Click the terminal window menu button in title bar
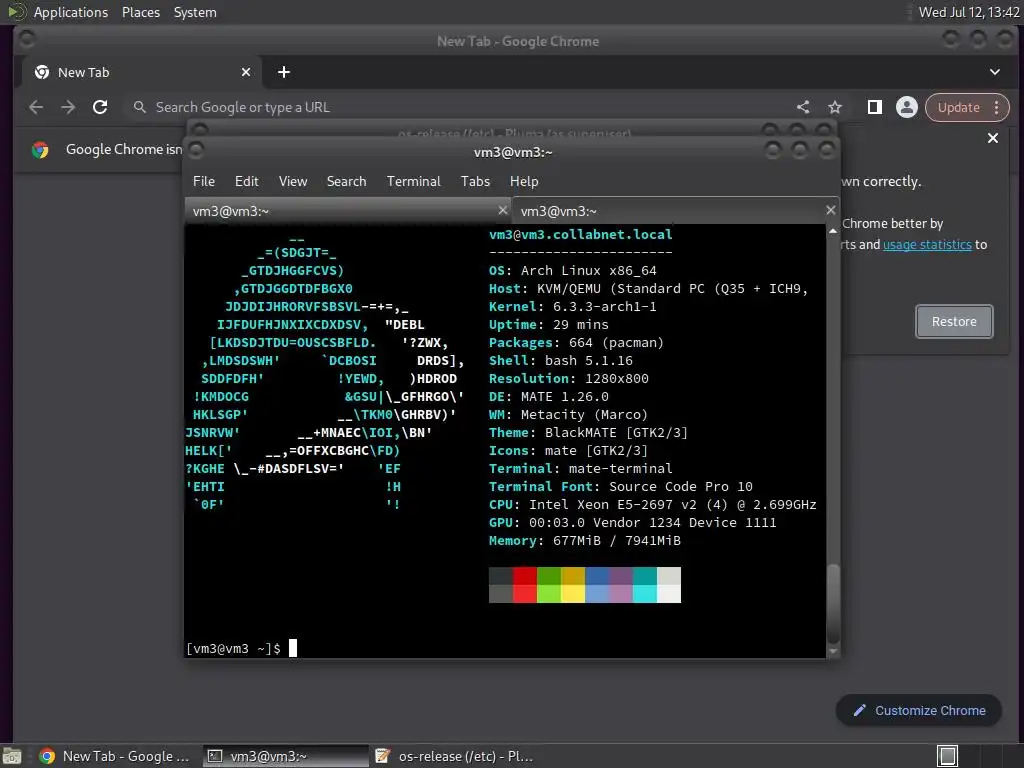The width and height of the screenshot is (1024, 768). (196, 150)
